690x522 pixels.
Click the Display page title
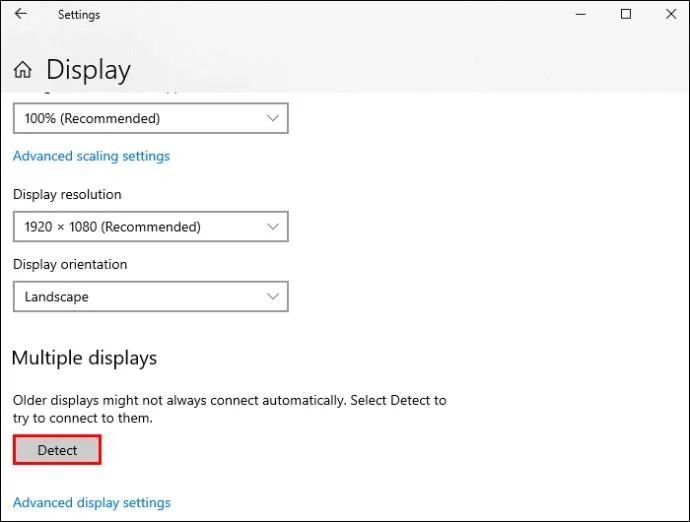(88, 70)
